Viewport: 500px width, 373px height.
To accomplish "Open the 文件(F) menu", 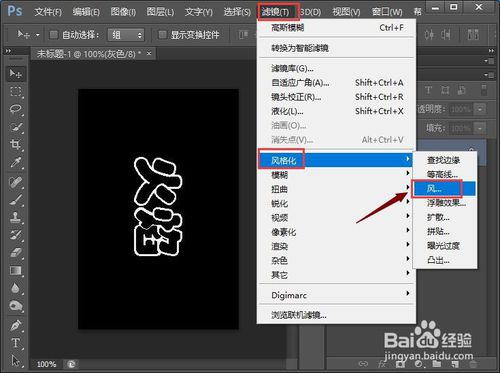I will tap(48, 12).
